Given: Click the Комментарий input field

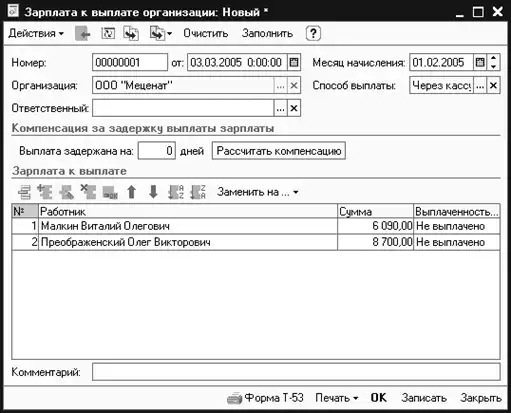Looking at the screenshot, I should (x=296, y=372).
